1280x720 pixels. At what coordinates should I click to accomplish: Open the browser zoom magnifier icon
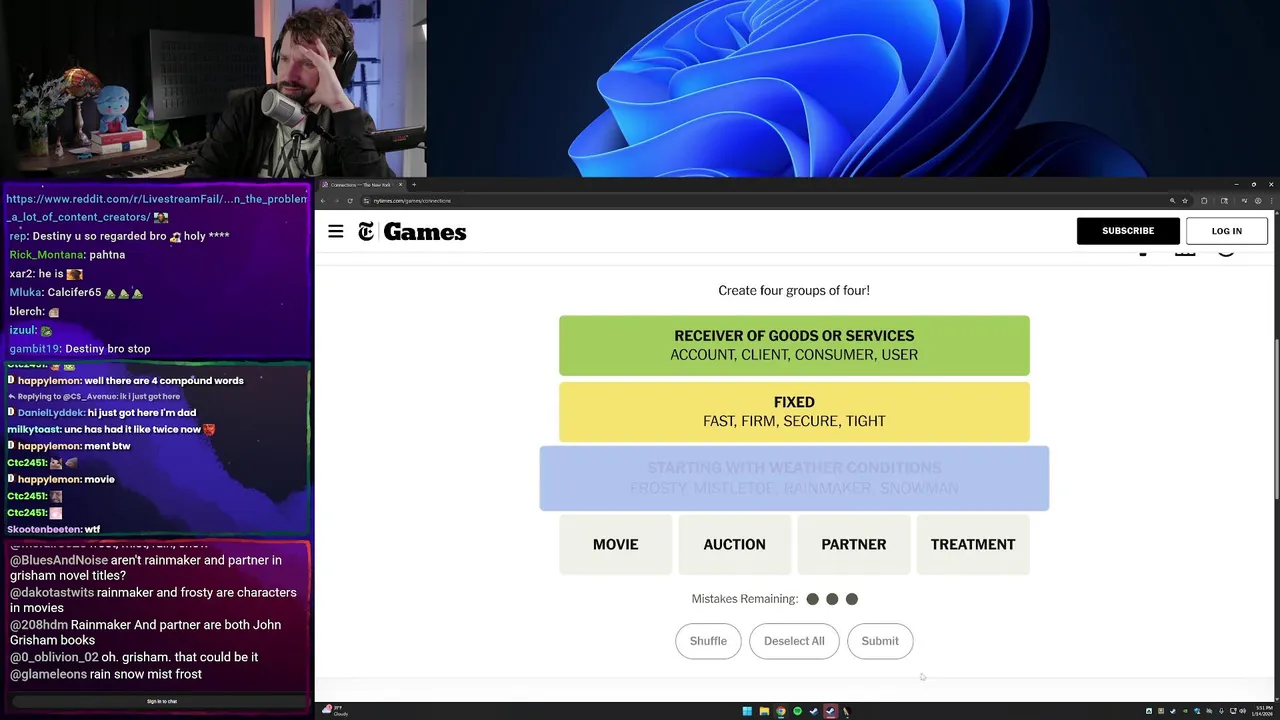[x=1172, y=200]
